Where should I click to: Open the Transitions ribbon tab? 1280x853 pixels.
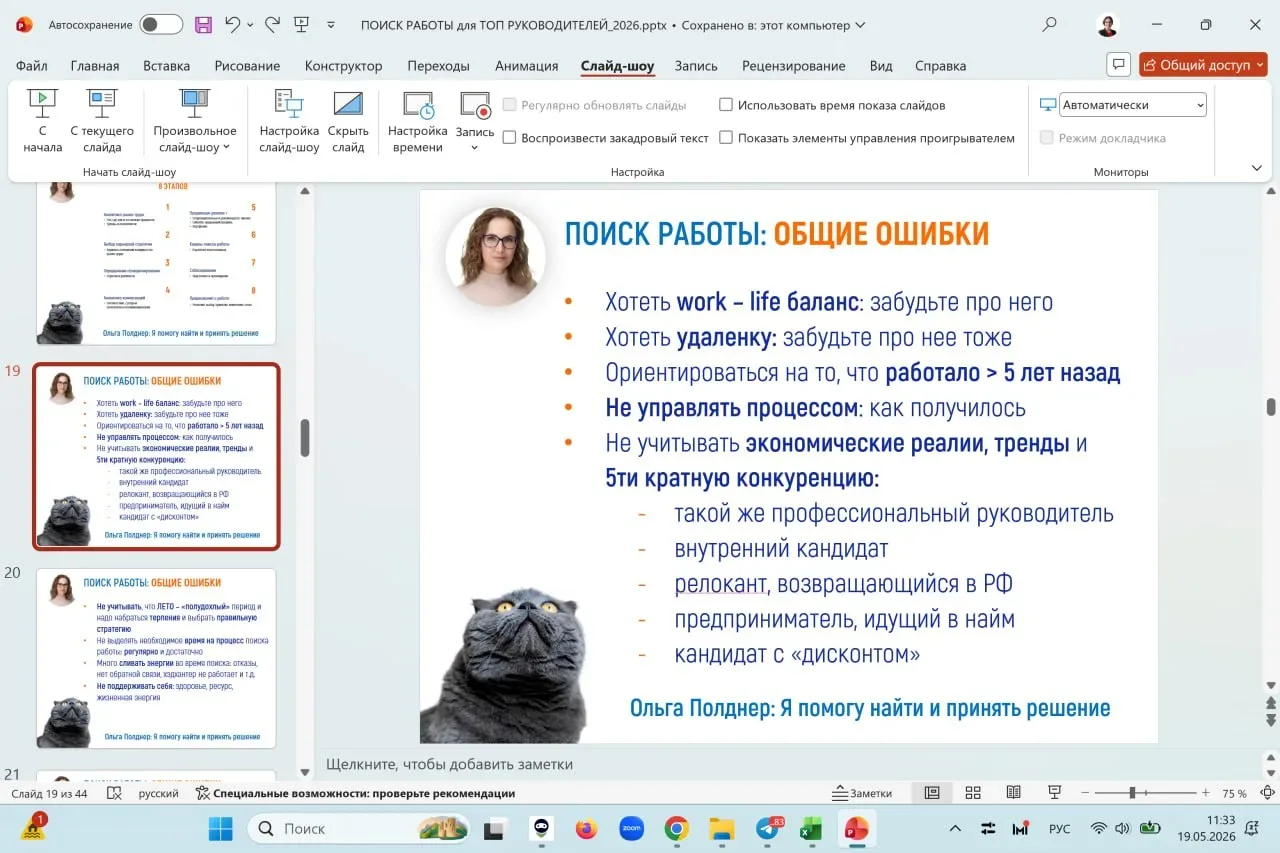pos(438,66)
